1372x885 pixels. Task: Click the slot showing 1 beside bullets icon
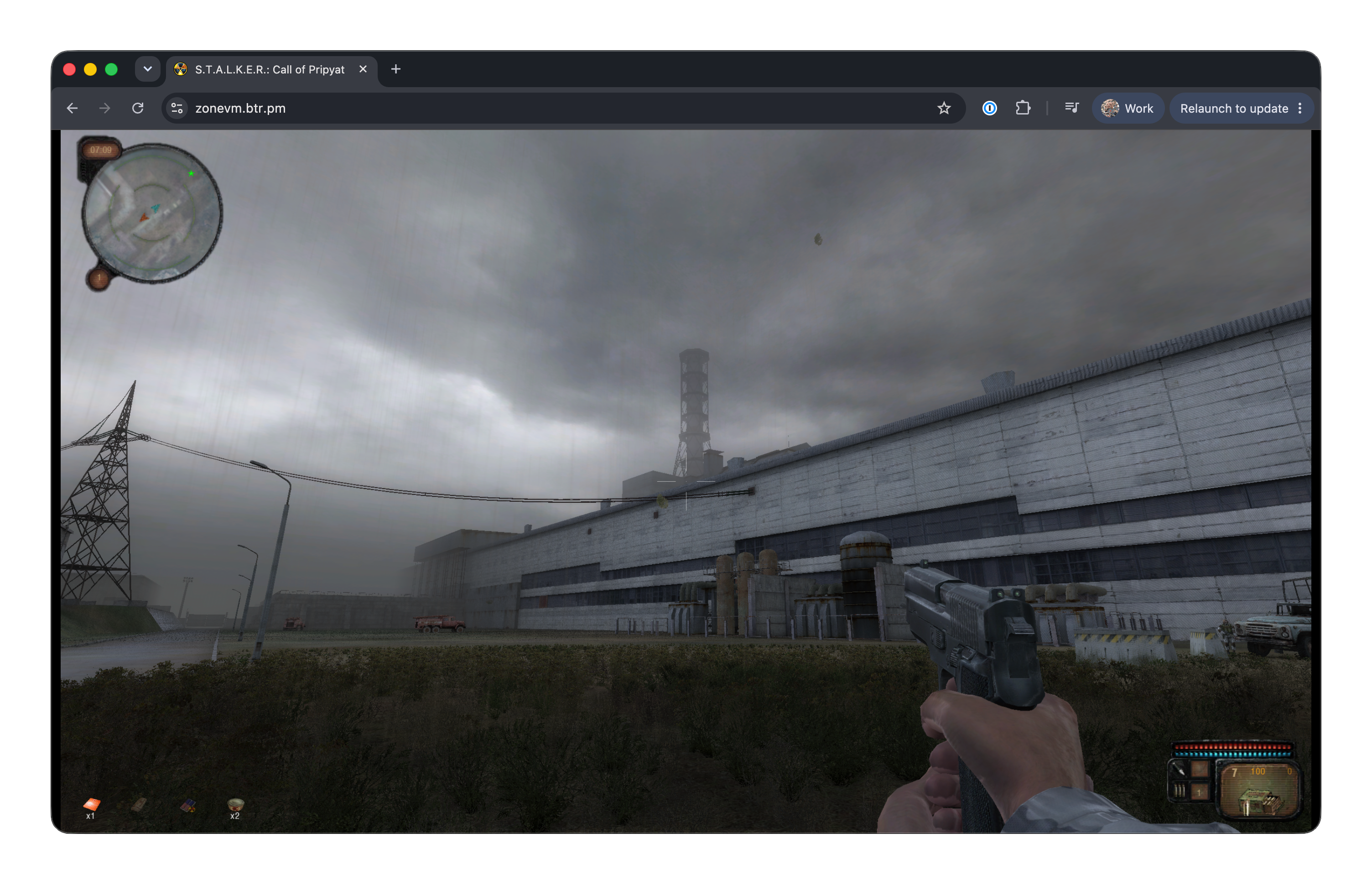pyautogui.click(x=1199, y=792)
